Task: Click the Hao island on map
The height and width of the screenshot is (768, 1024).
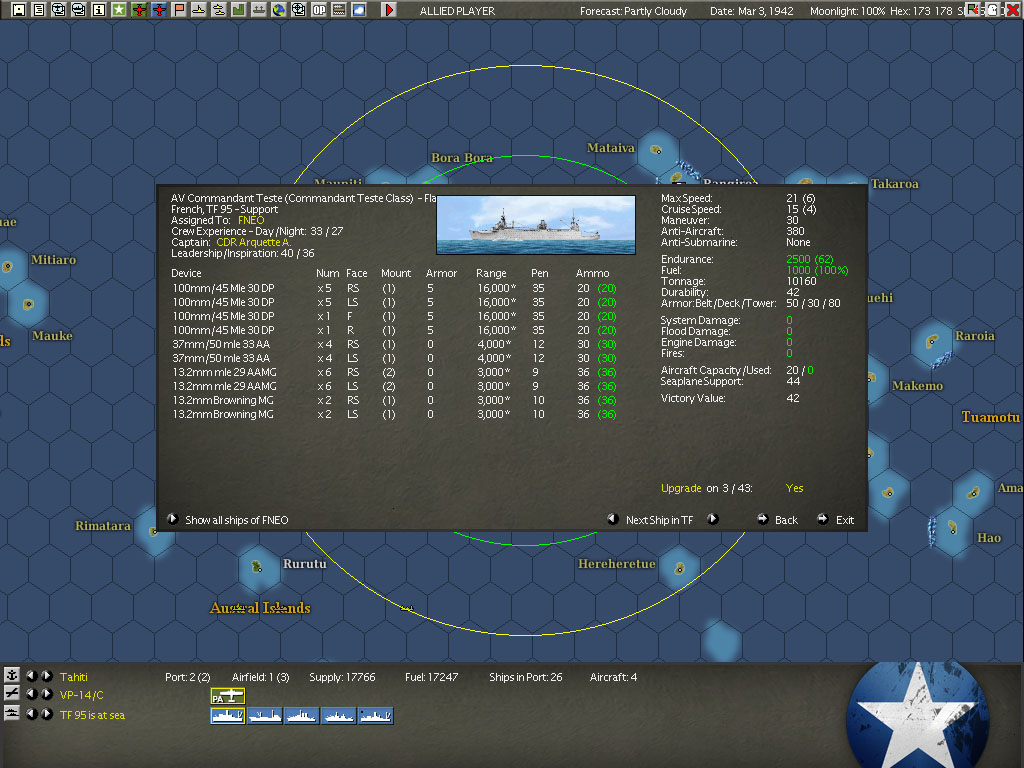Action: tap(952, 527)
